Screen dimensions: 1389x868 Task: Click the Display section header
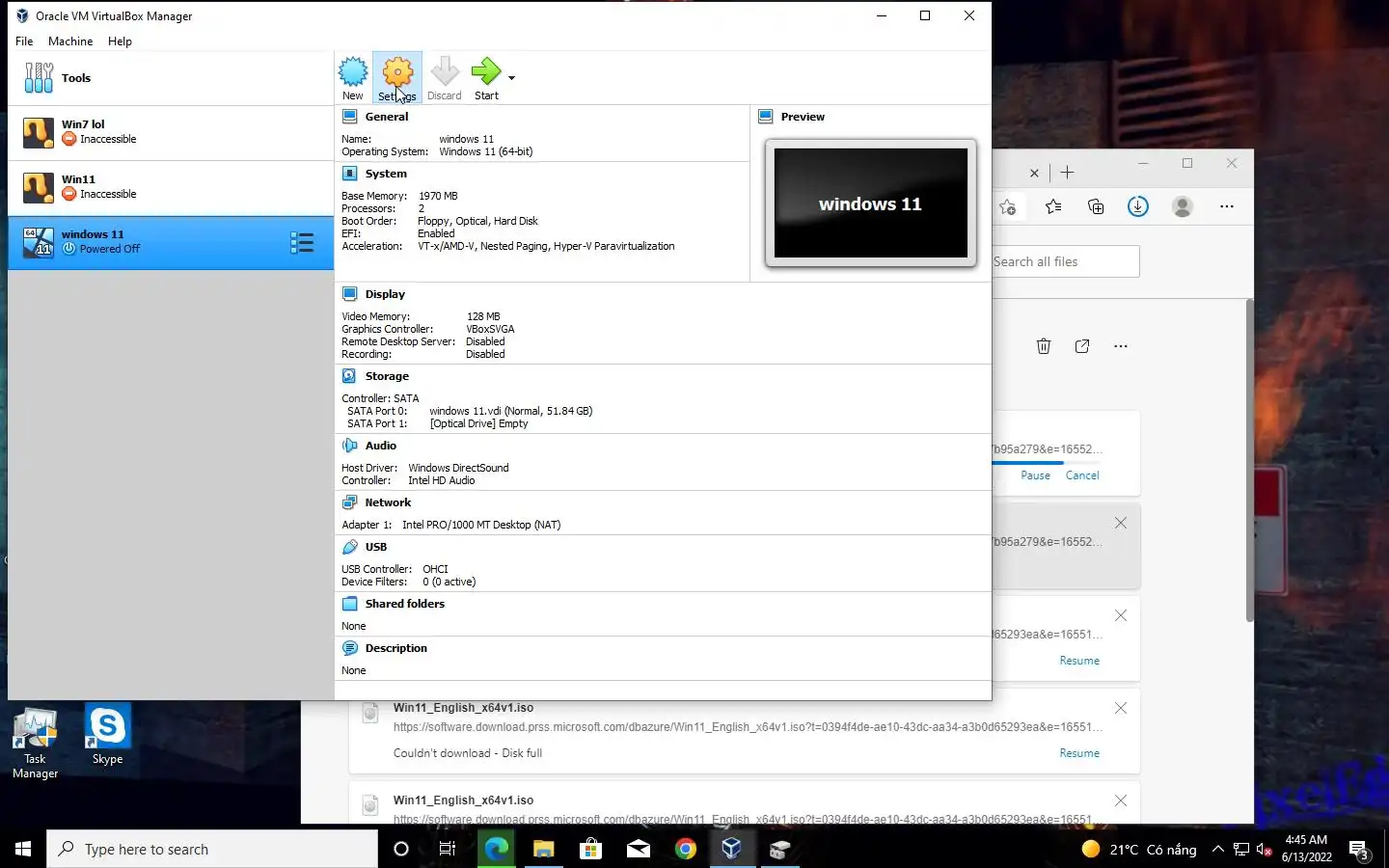(385, 294)
